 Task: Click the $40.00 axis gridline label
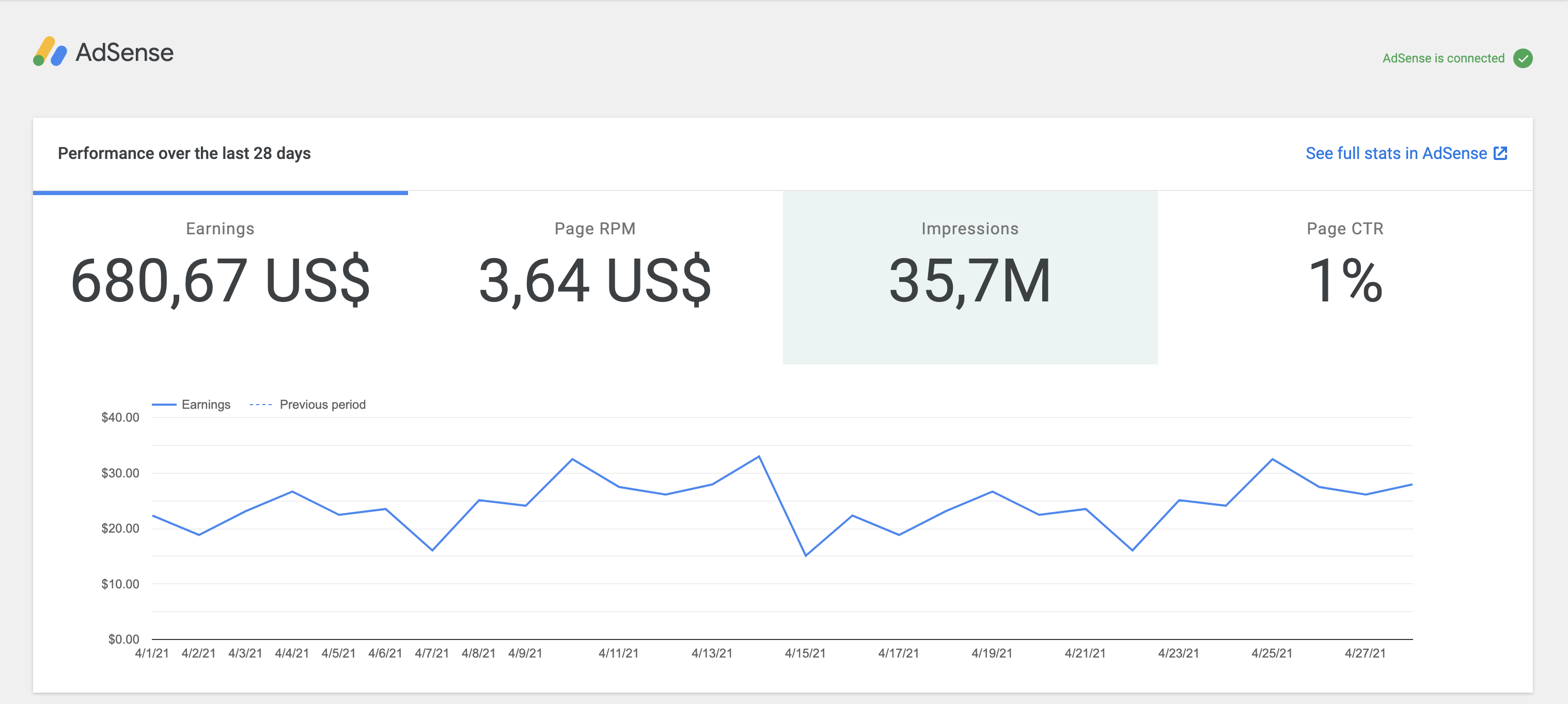point(120,417)
